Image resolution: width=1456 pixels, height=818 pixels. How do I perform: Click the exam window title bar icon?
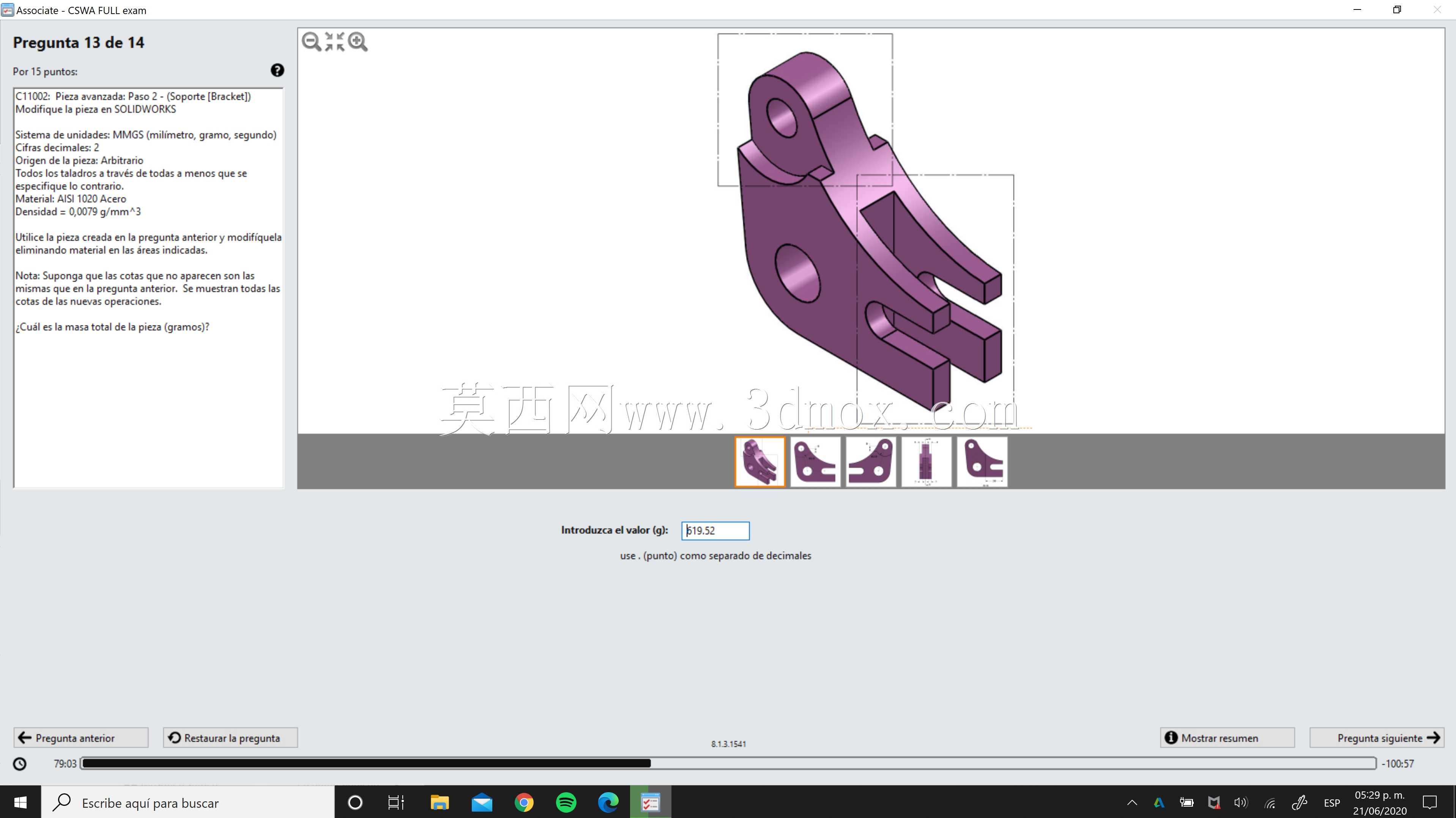pyautogui.click(x=7, y=9)
